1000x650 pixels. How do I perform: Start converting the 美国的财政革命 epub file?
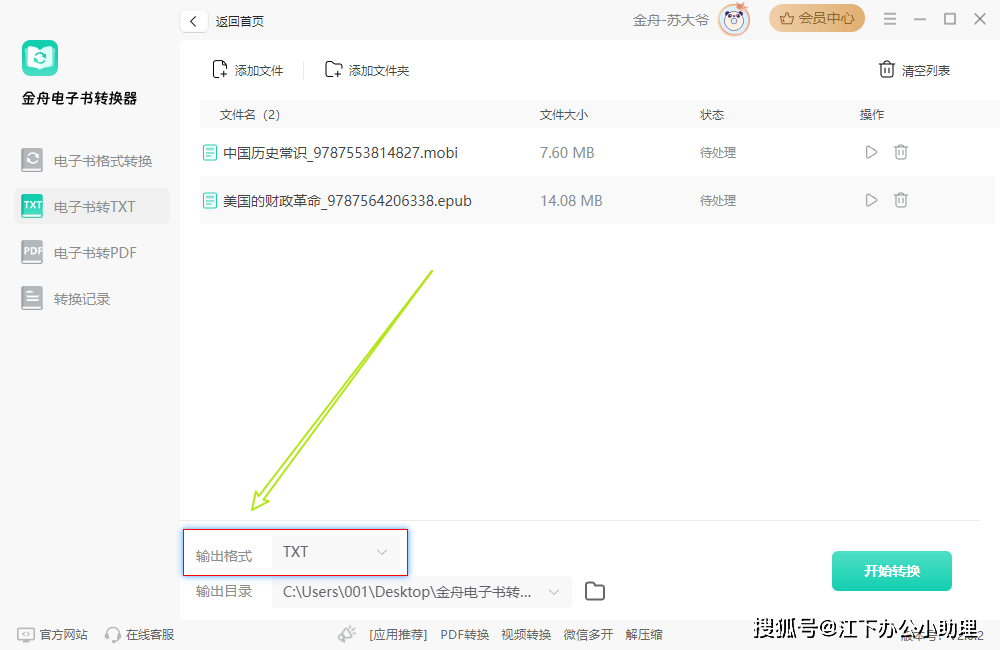pyautogui.click(x=871, y=200)
